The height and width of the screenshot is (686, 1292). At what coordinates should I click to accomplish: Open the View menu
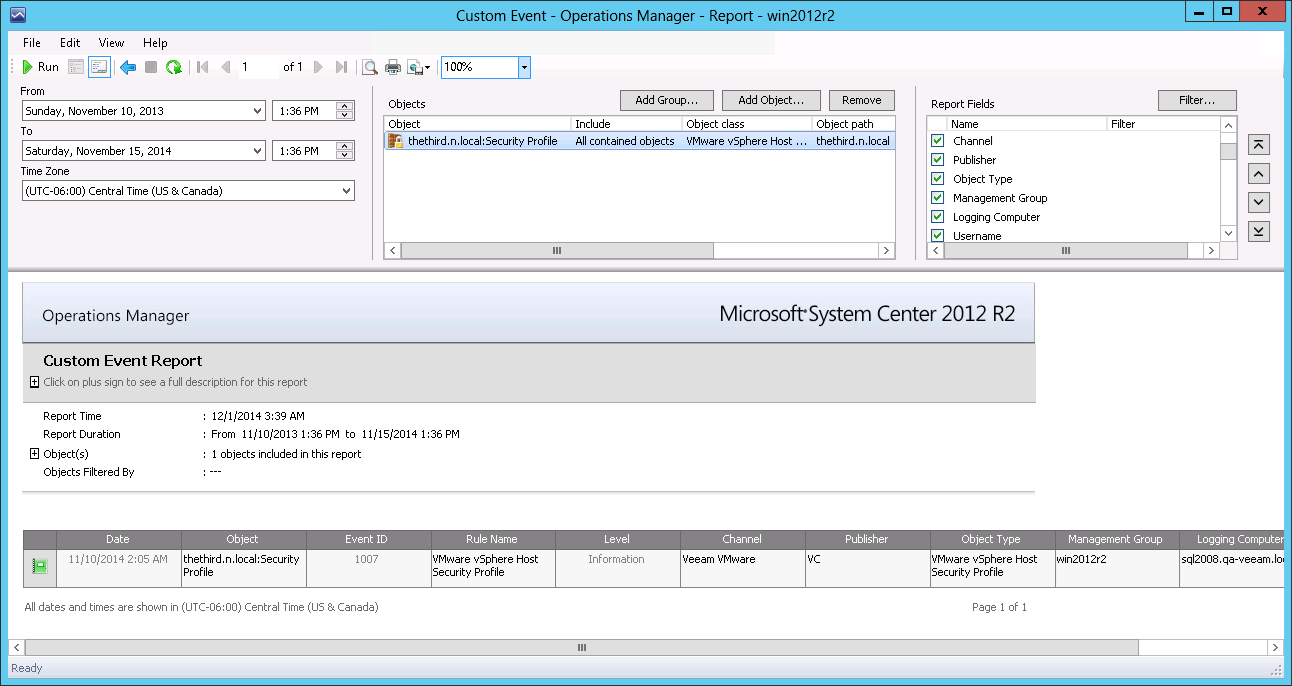111,43
